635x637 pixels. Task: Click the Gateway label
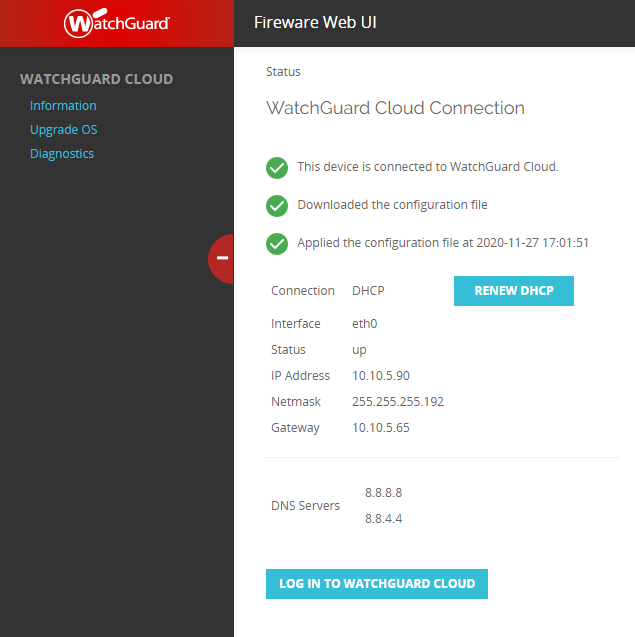295,428
